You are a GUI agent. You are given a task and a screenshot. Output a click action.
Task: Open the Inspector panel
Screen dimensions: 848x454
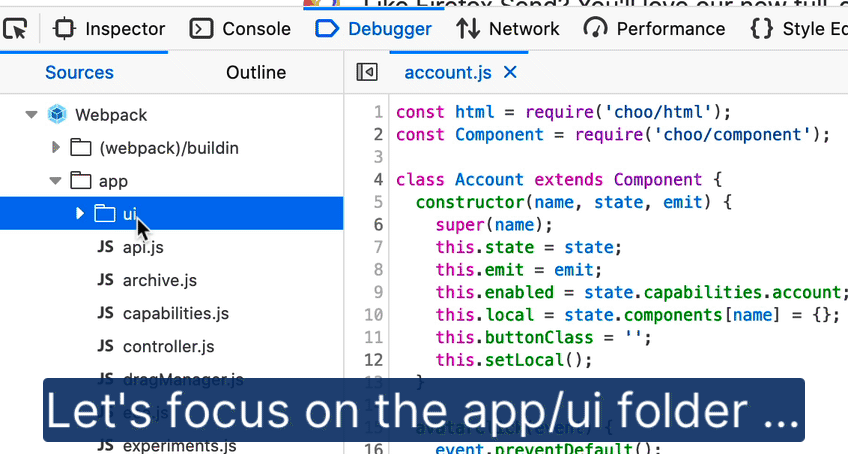(x=109, y=29)
